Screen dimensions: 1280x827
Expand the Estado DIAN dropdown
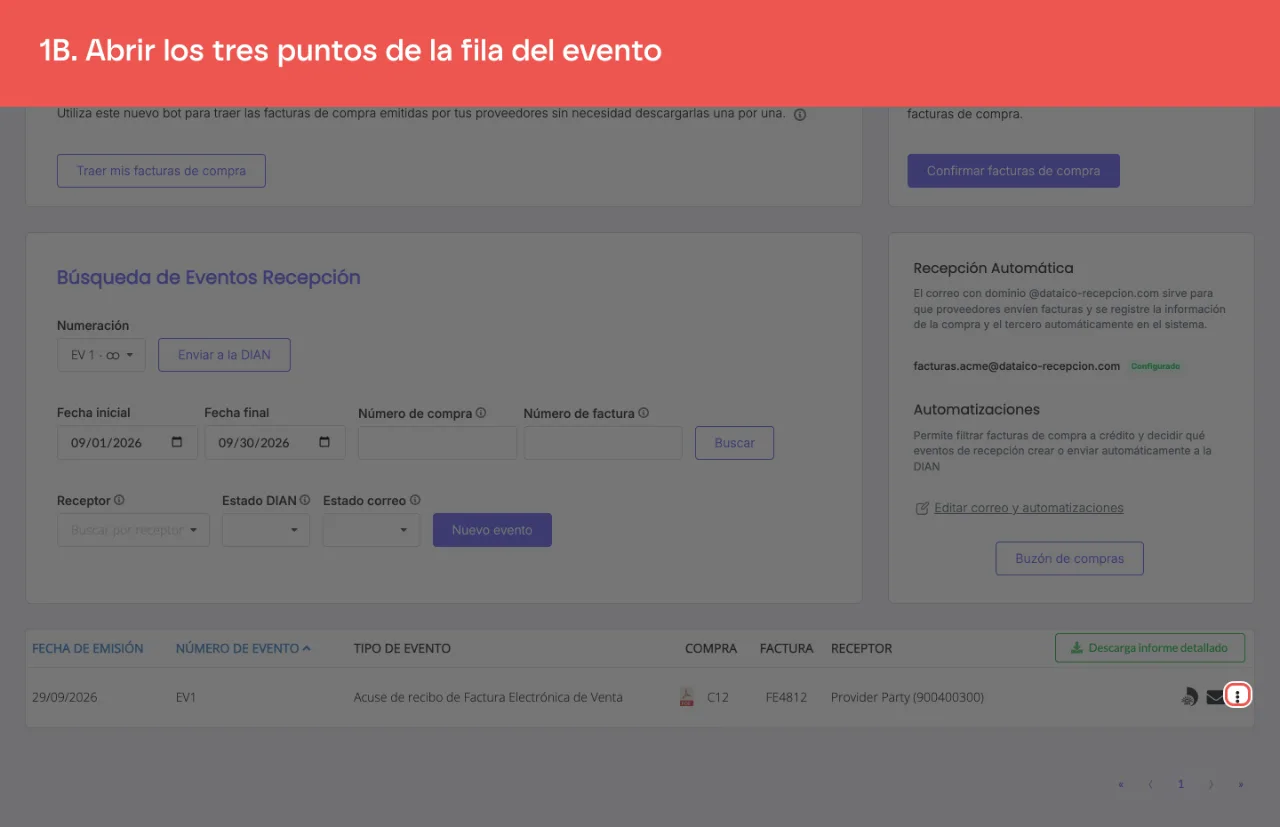coord(266,530)
